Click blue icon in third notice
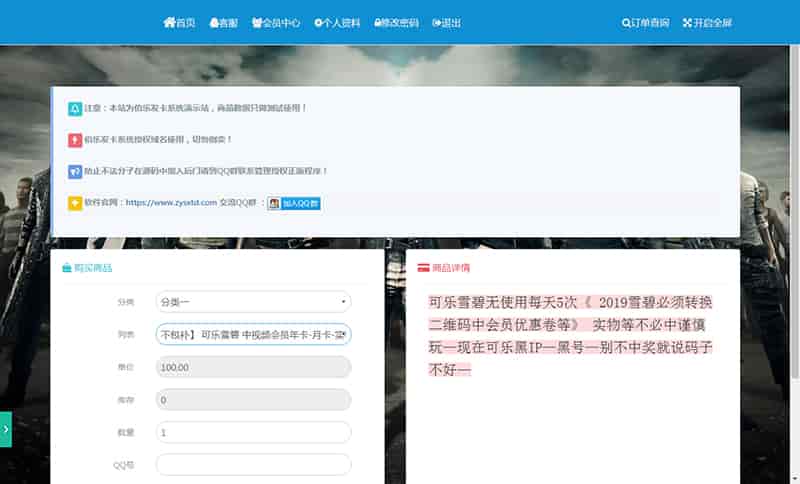The image size is (800, 484). (x=75, y=171)
